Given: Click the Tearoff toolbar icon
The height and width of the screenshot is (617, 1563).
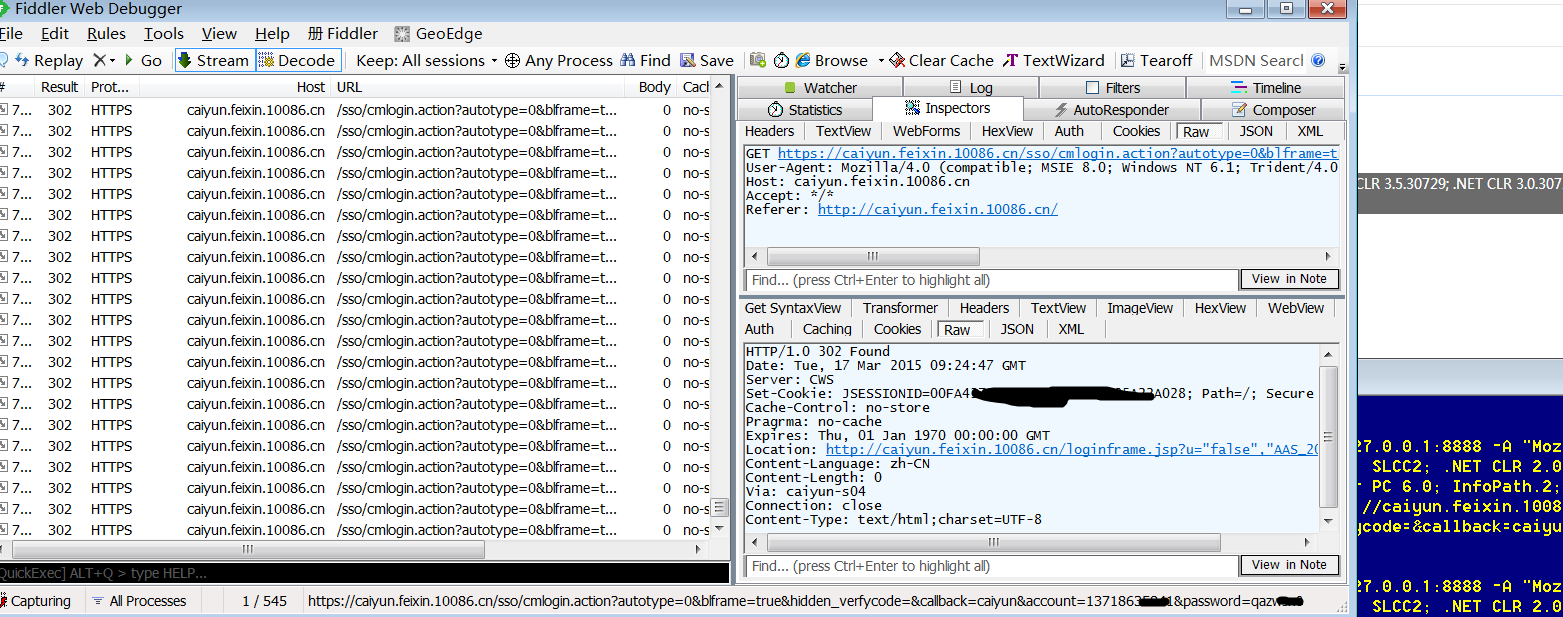Looking at the screenshot, I should [x=1128, y=60].
